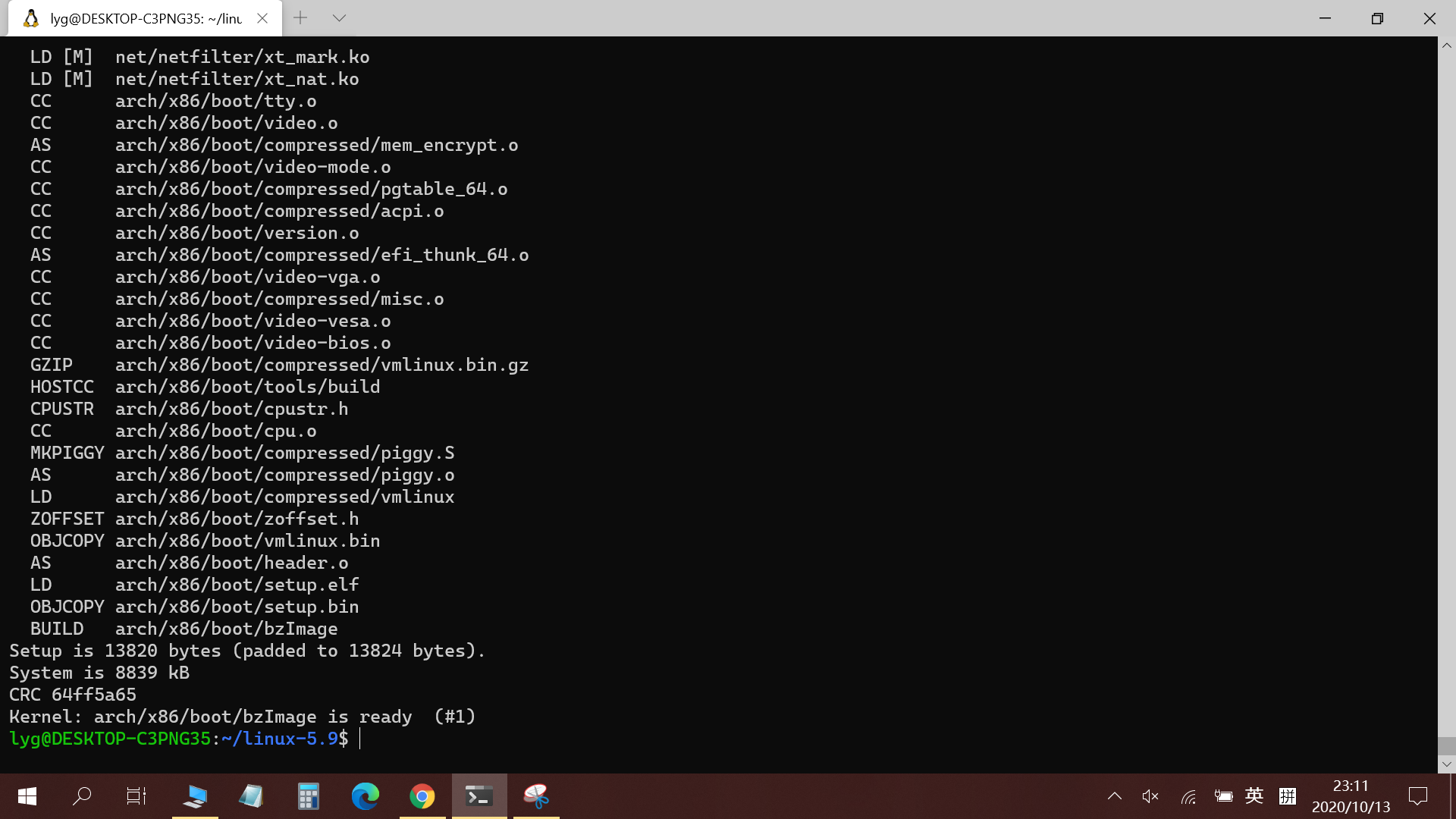The width and height of the screenshot is (1456, 819).
Task: Open the computer monitor taskbar app
Action: (195, 796)
